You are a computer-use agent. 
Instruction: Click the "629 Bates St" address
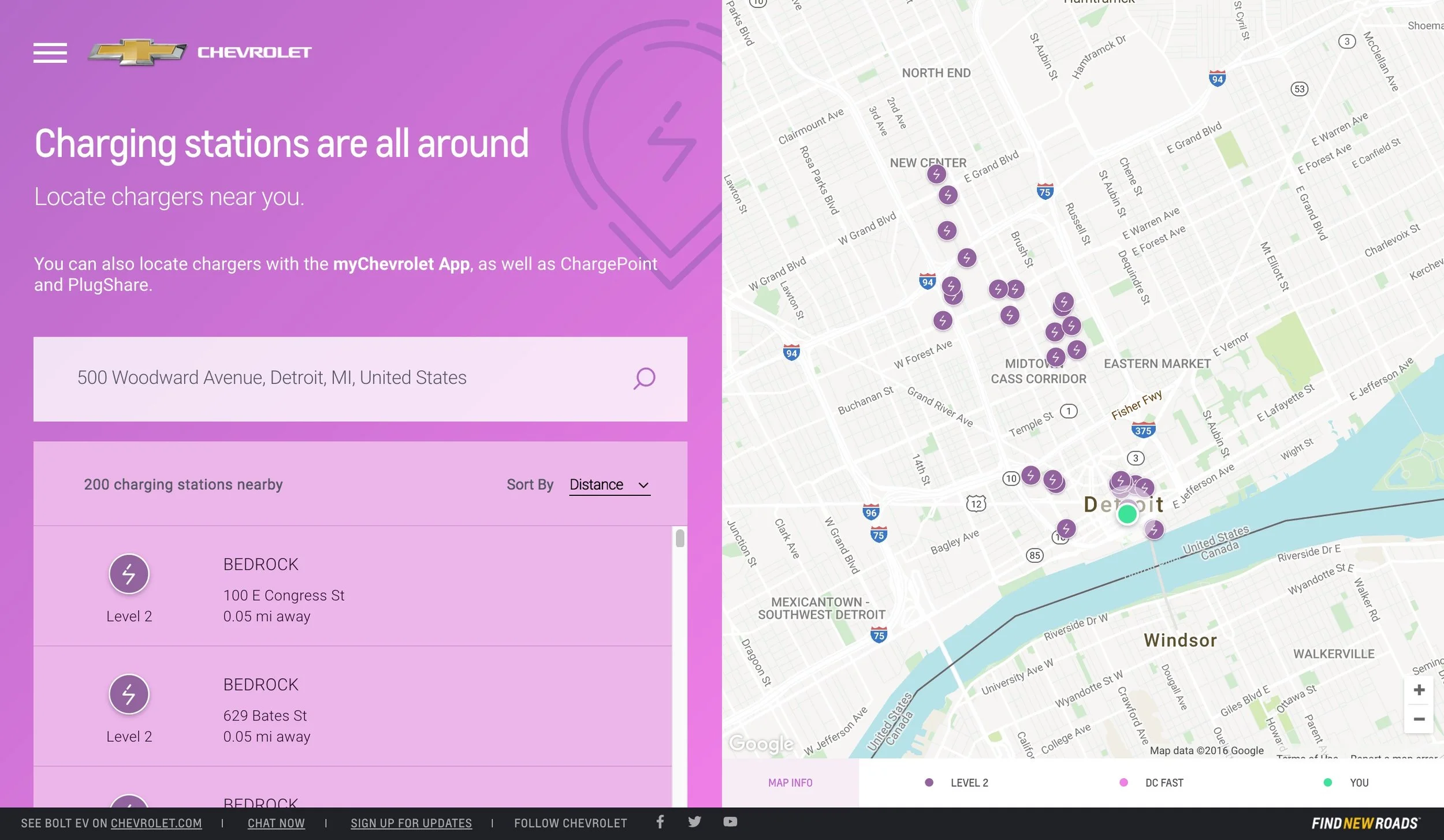[x=265, y=716]
